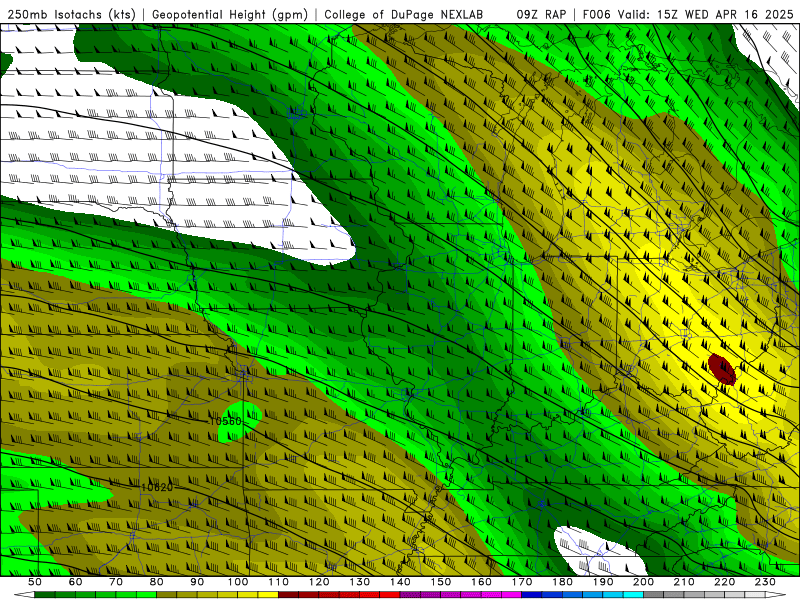The height and width of the screenshot is (600, 800).
Task: Pick the dark gray swatch right of the 200 mark
Action: pyautogui.click(x=654, y=594)
